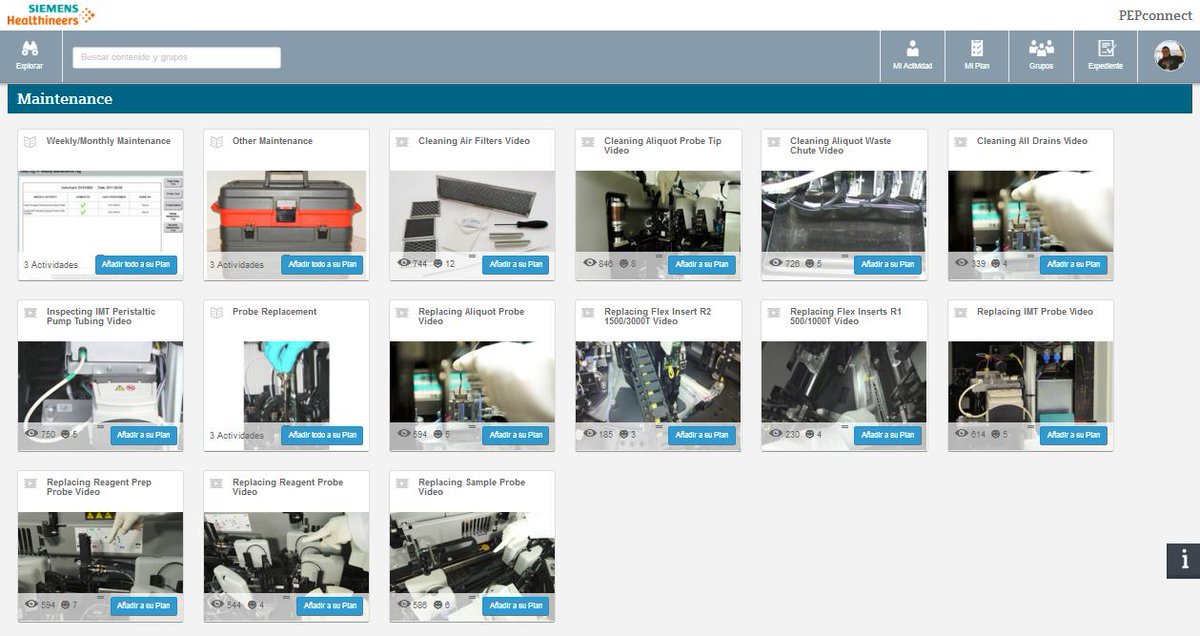Click '3 Actividades' on Other Maintenance card

coord(237,266)
